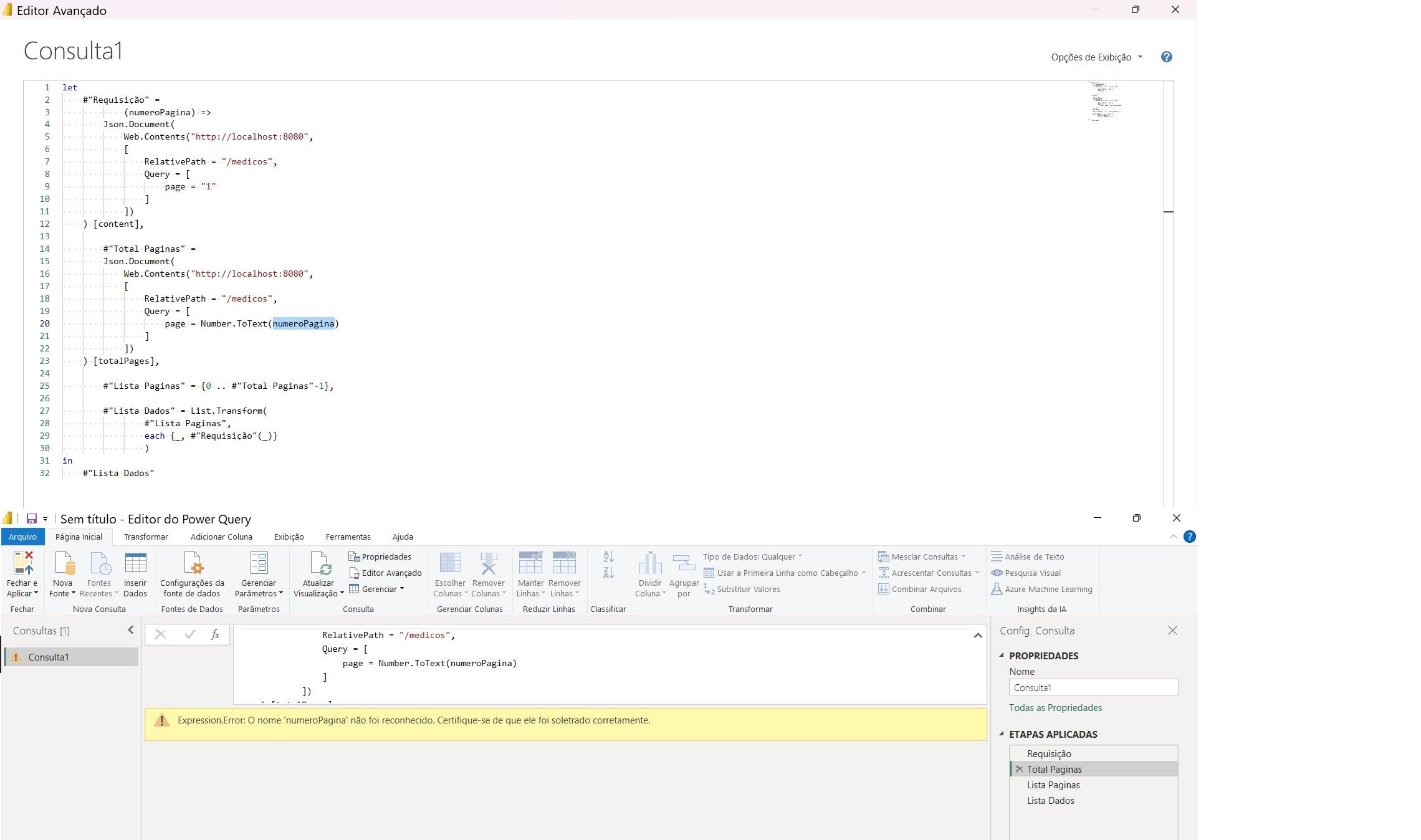Click the fx insert step icon
1421x840 pixels.
215,634
